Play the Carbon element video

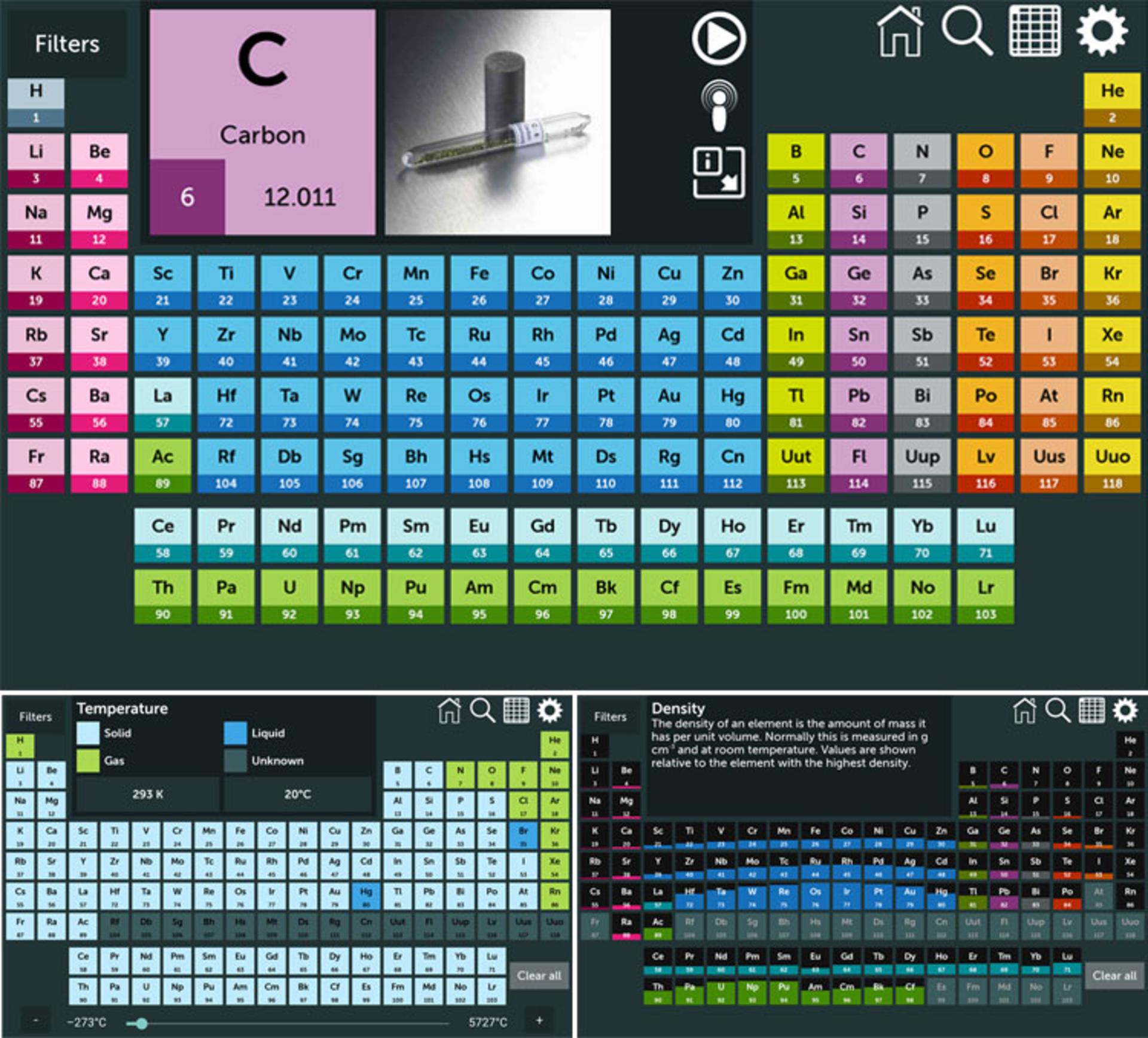tap(719, 38)
